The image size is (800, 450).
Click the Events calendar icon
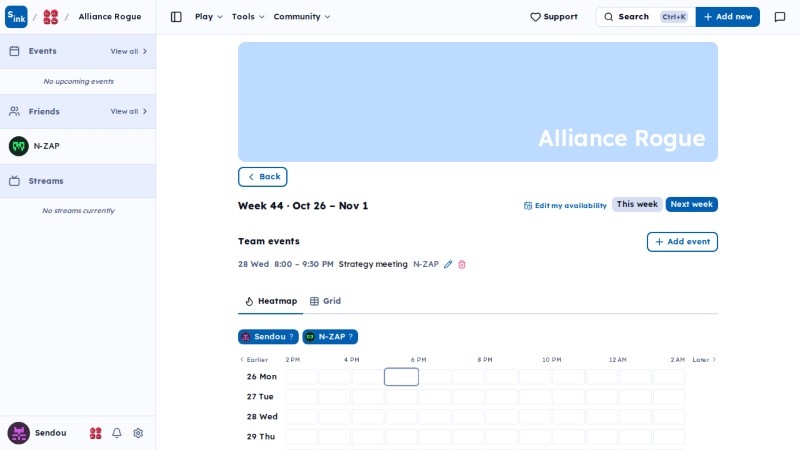point(14,51)
